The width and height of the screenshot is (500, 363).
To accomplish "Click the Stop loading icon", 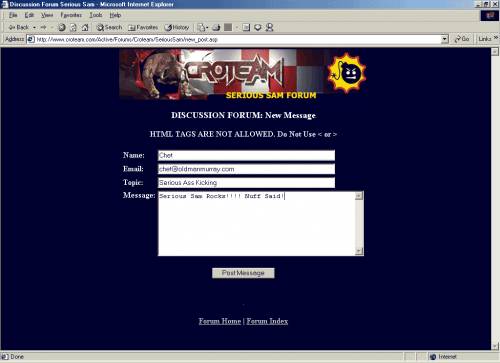I will point(62,27).
